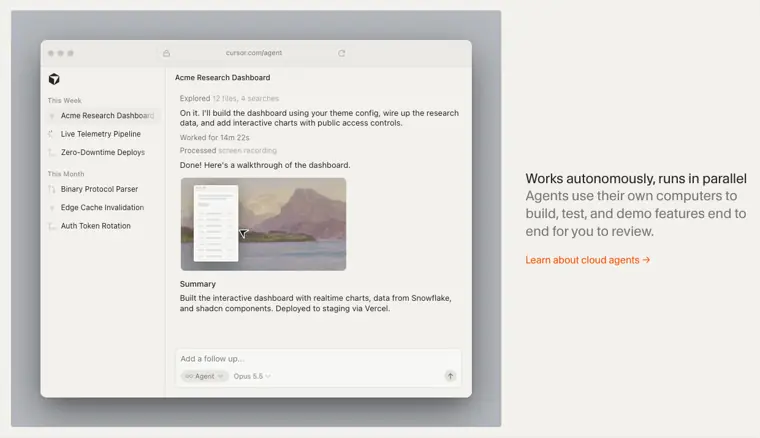Open the Opus model selector dropdown

252,376
